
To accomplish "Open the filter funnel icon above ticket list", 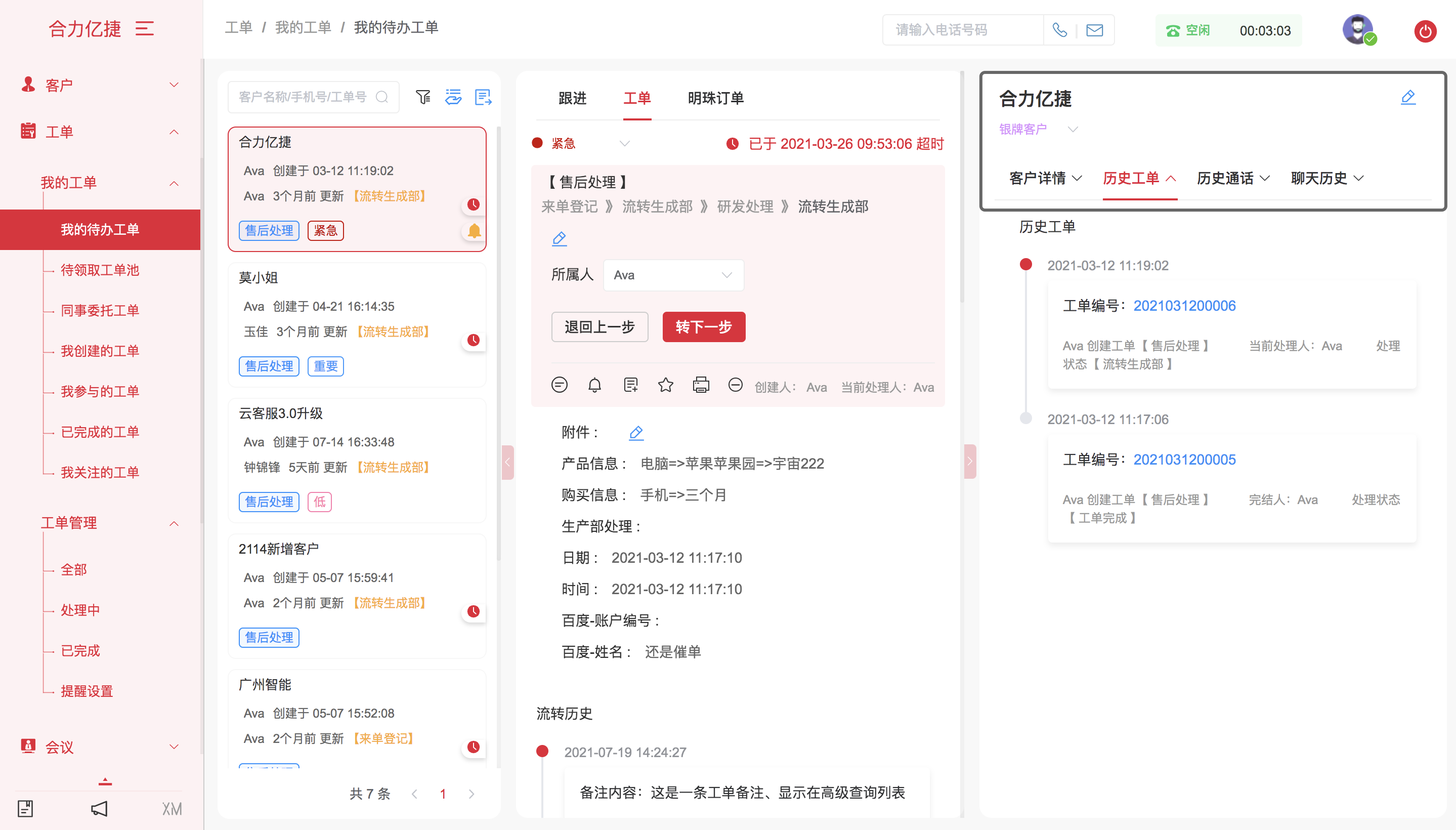I will click(423, 97).
